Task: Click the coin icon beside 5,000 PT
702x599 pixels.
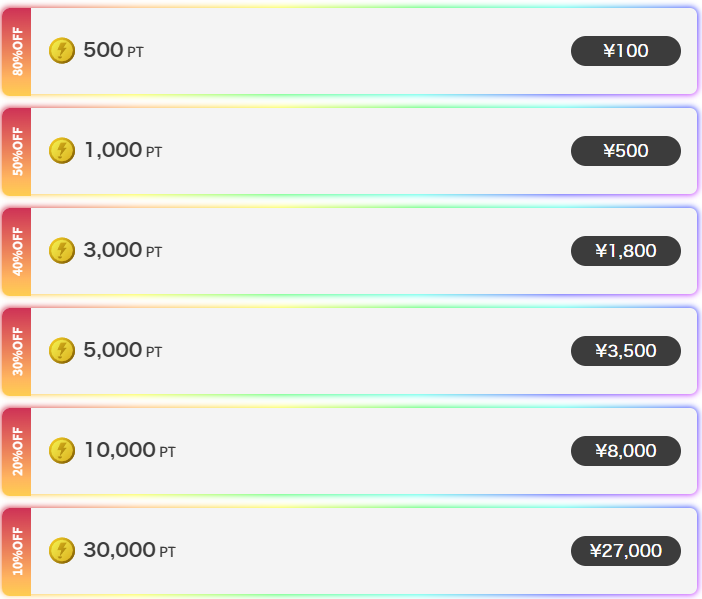Action: click(x=62, y=350)
